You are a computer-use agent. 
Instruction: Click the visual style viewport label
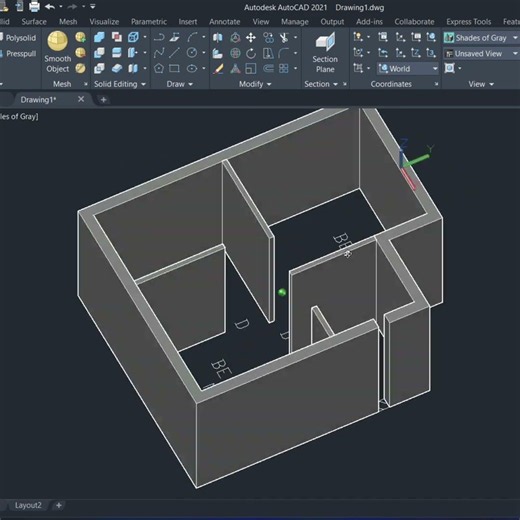click(19, 116)
